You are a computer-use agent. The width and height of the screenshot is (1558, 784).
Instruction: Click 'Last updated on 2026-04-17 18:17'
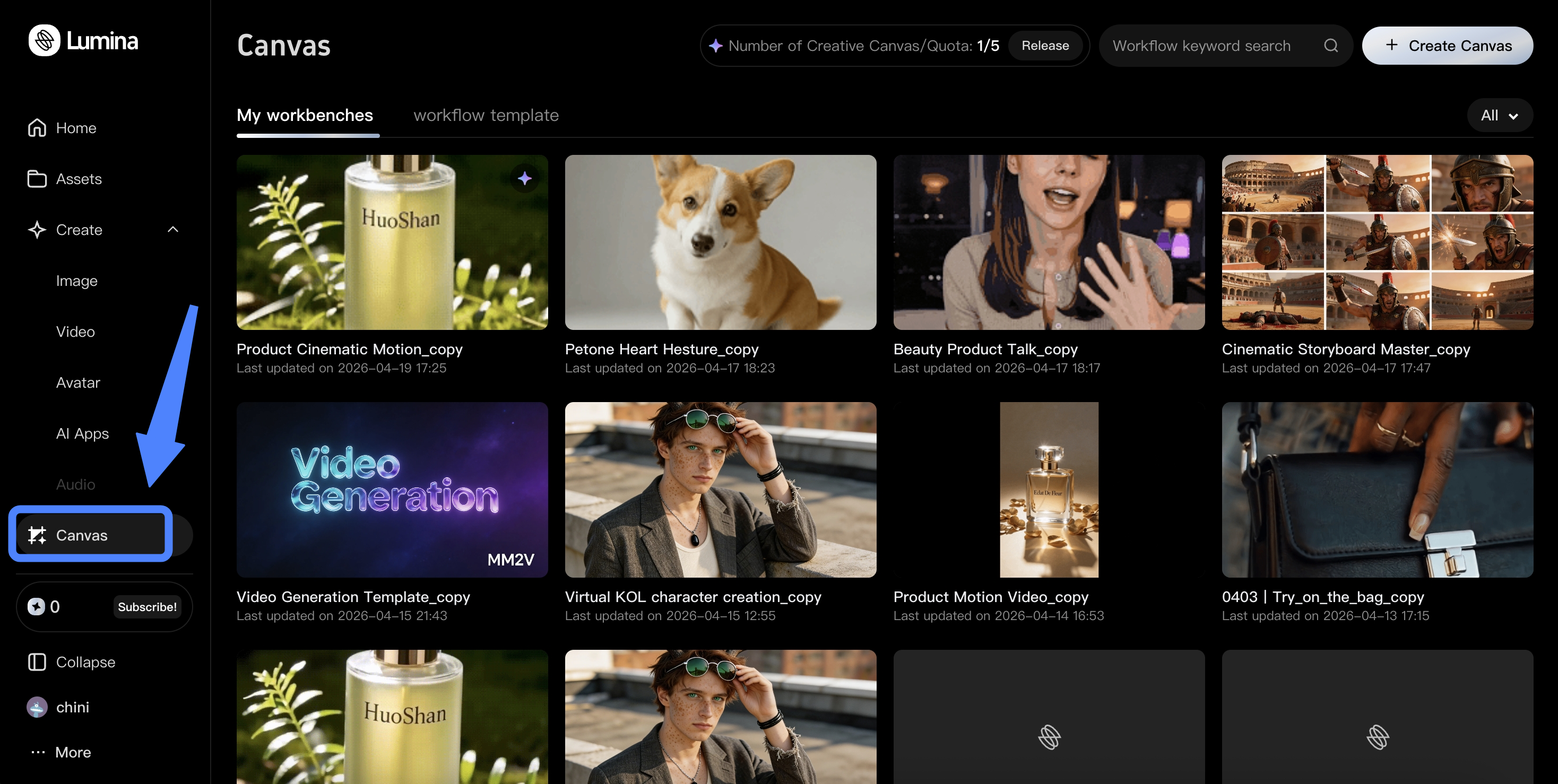[x=997, y=368]
